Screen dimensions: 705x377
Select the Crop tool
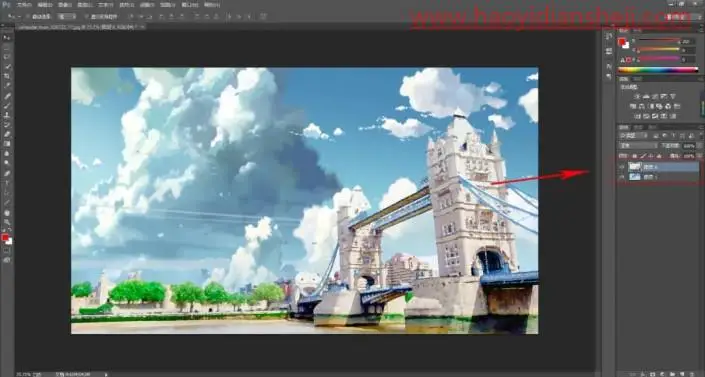pos(7,76)
